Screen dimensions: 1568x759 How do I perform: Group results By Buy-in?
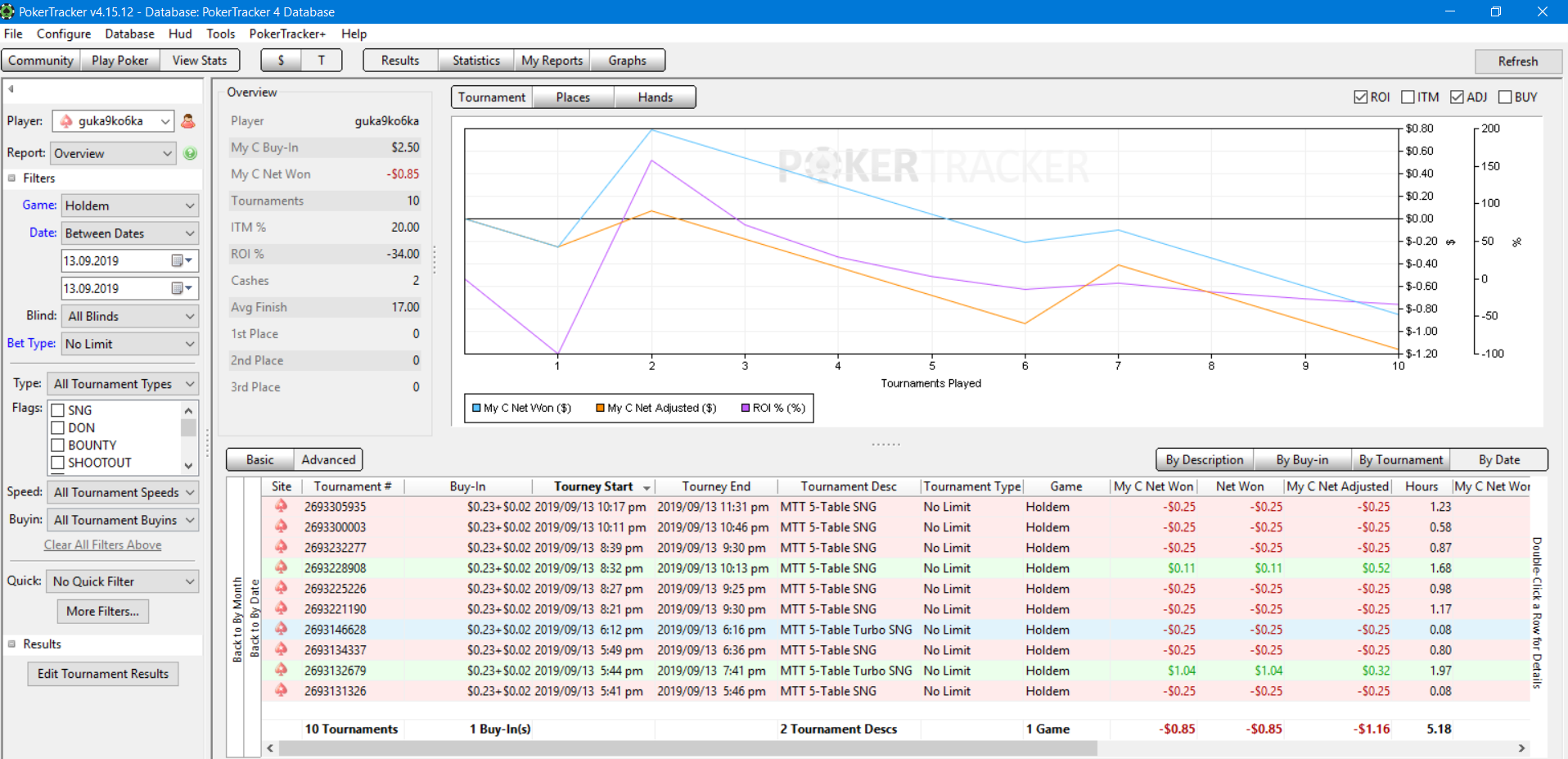coord(1301,459)
